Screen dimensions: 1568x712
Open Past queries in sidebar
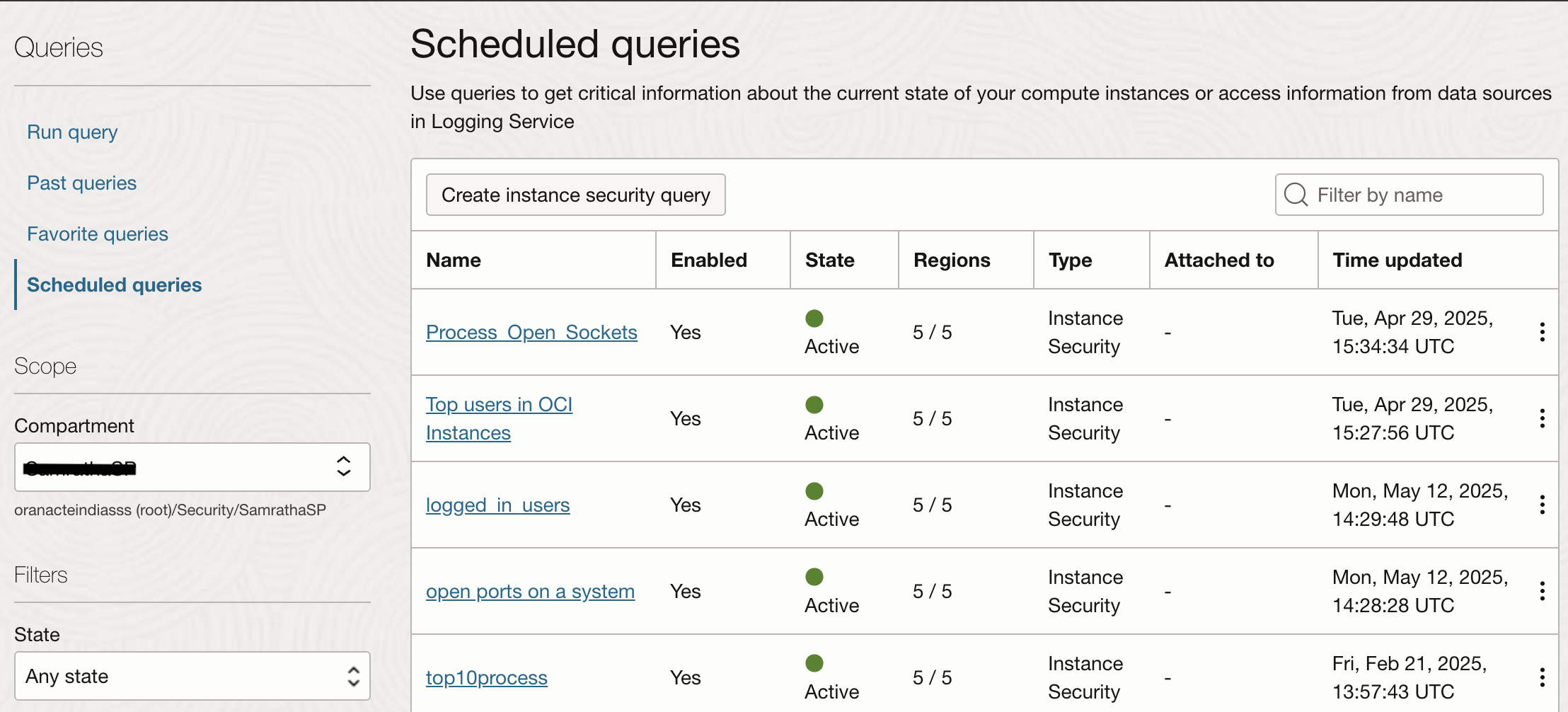click(81, 183)
